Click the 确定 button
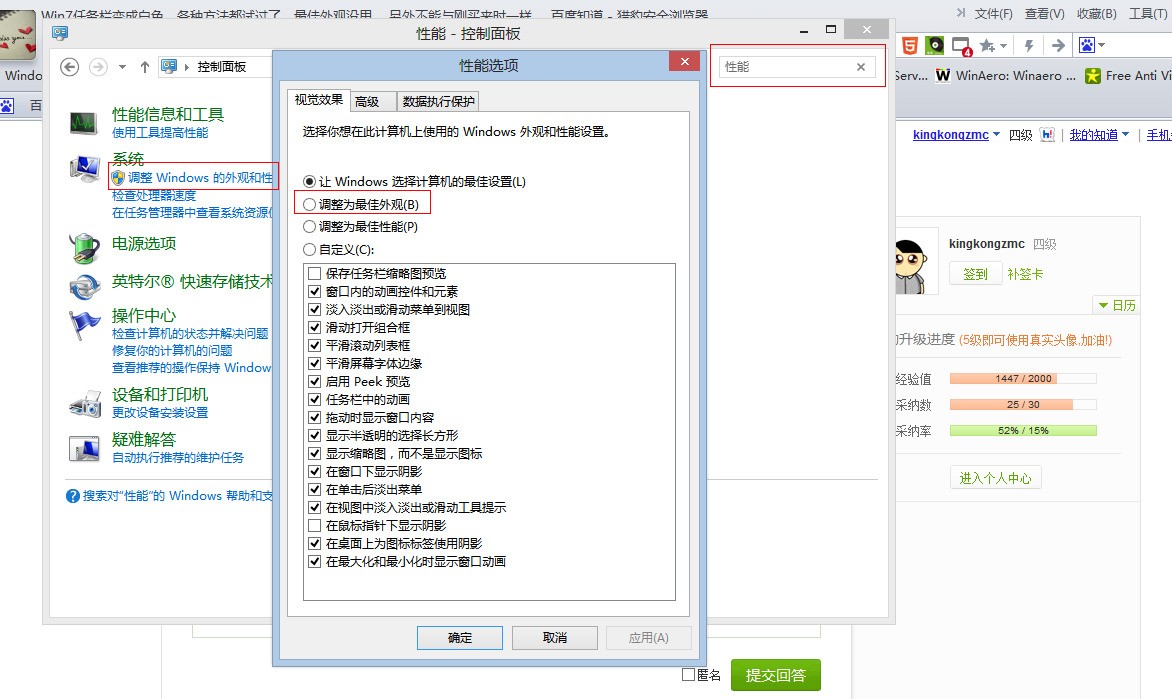Viewport: 1172px width, 699px height. tap(460, 638)
